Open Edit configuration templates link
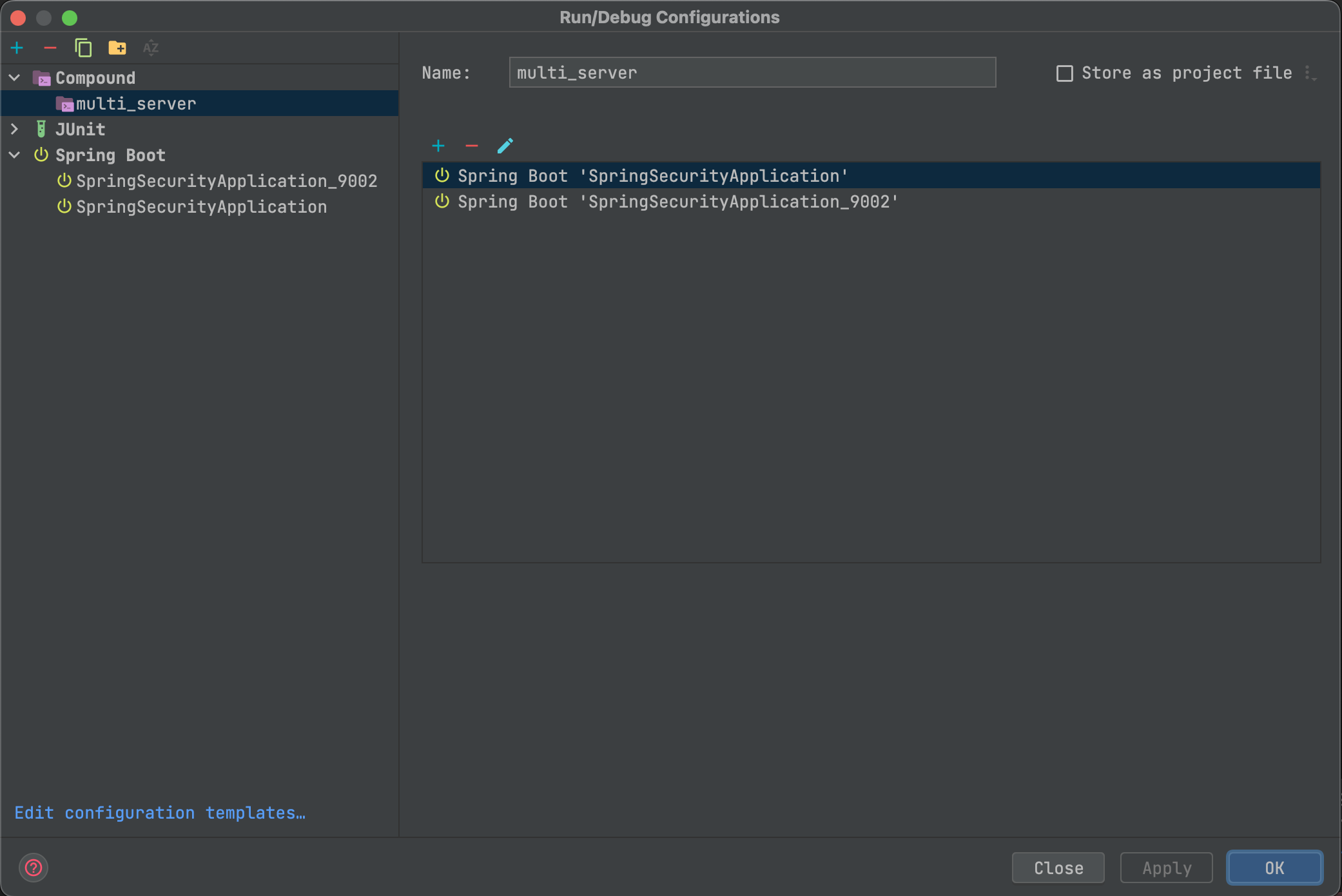The image size is (1342, 896). pos(160,813)
